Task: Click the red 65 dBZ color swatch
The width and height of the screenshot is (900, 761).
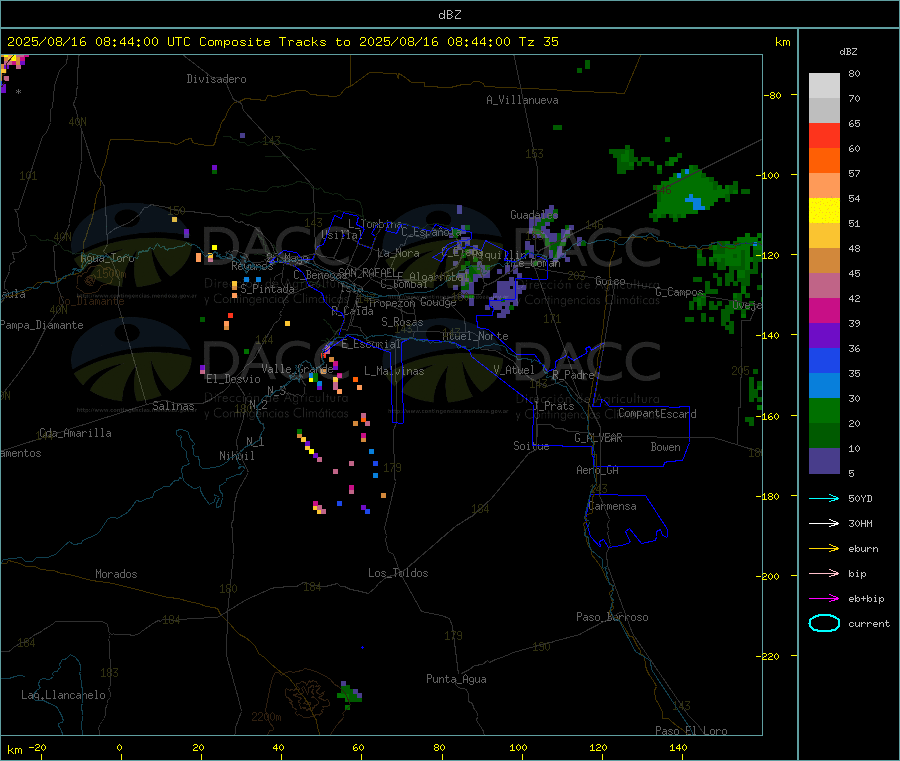Action: pos(824,135)
